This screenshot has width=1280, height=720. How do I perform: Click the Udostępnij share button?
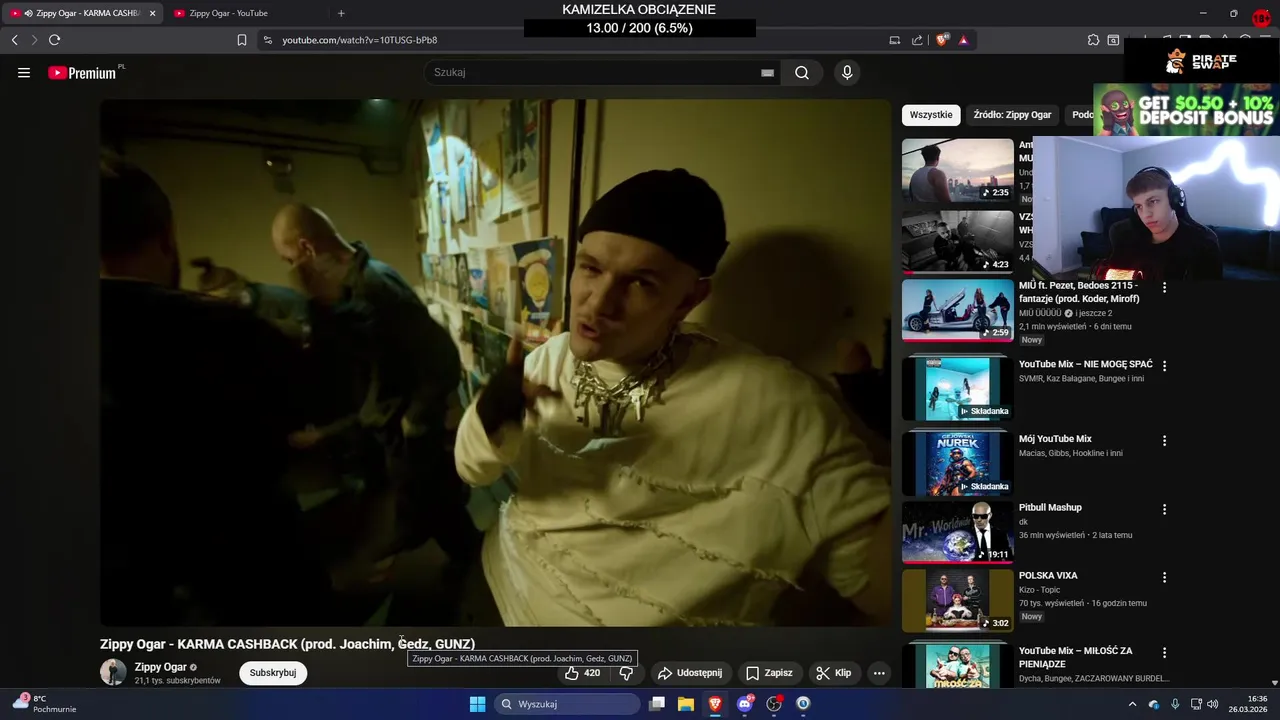(x=690, y=673)
